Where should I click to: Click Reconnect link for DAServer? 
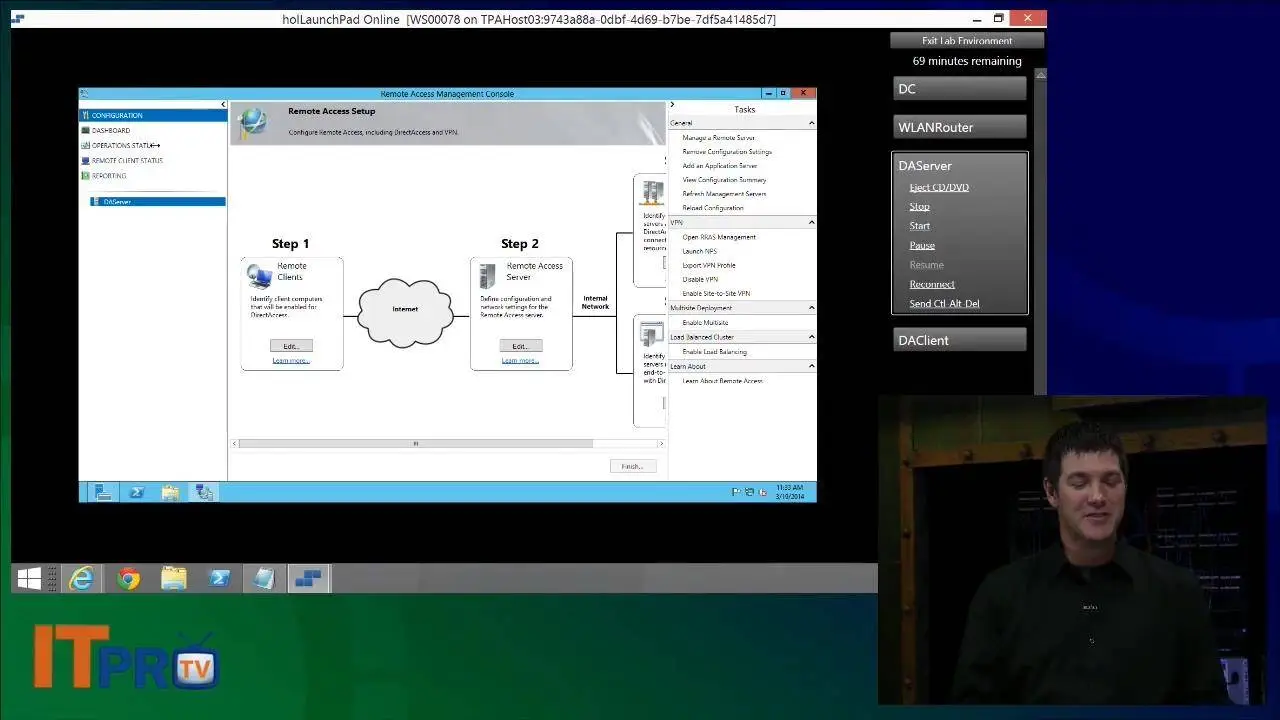(x=932, y=284)
